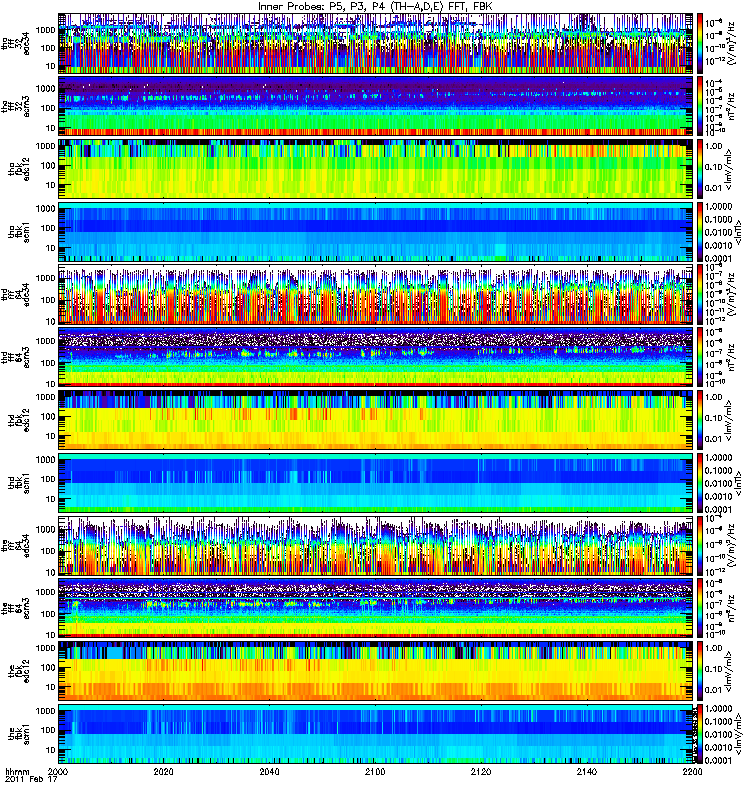This screenshot has height=800, width=750.
Task: Click inside the tha fbk edc12 spectrogram
Action: (375, 169)
